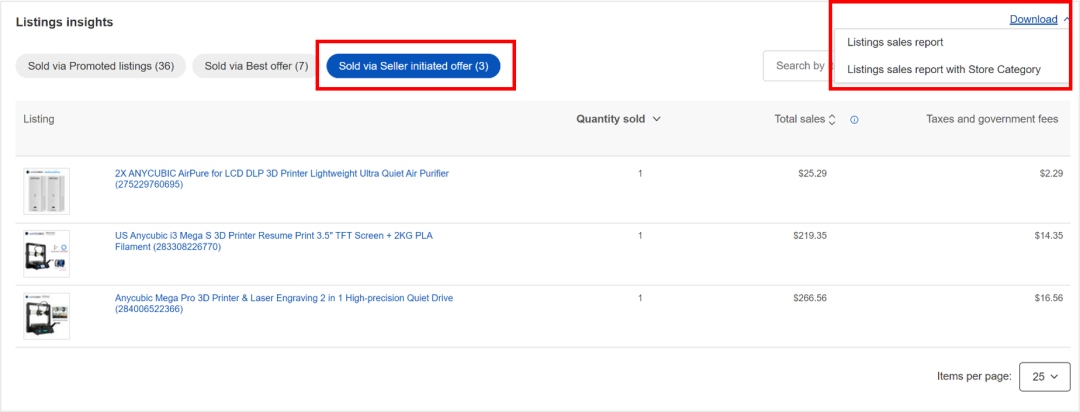Click the i3 Mega S printer thumbnail

(47, 253)
